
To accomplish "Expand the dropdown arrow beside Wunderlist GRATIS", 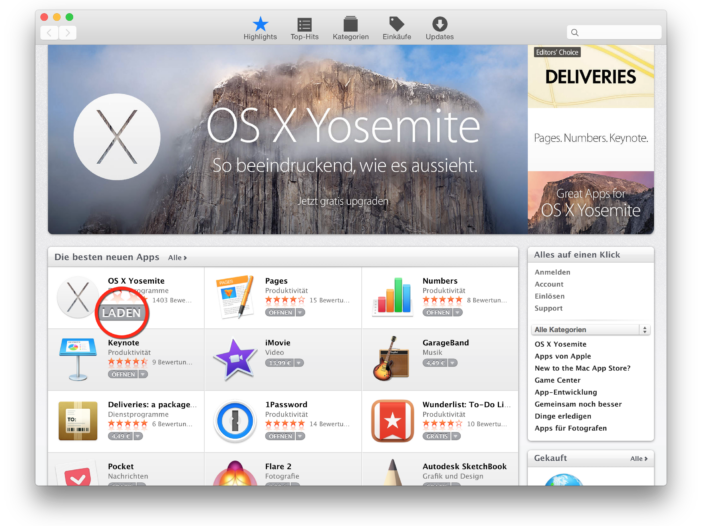I will (x=456, y=436).
